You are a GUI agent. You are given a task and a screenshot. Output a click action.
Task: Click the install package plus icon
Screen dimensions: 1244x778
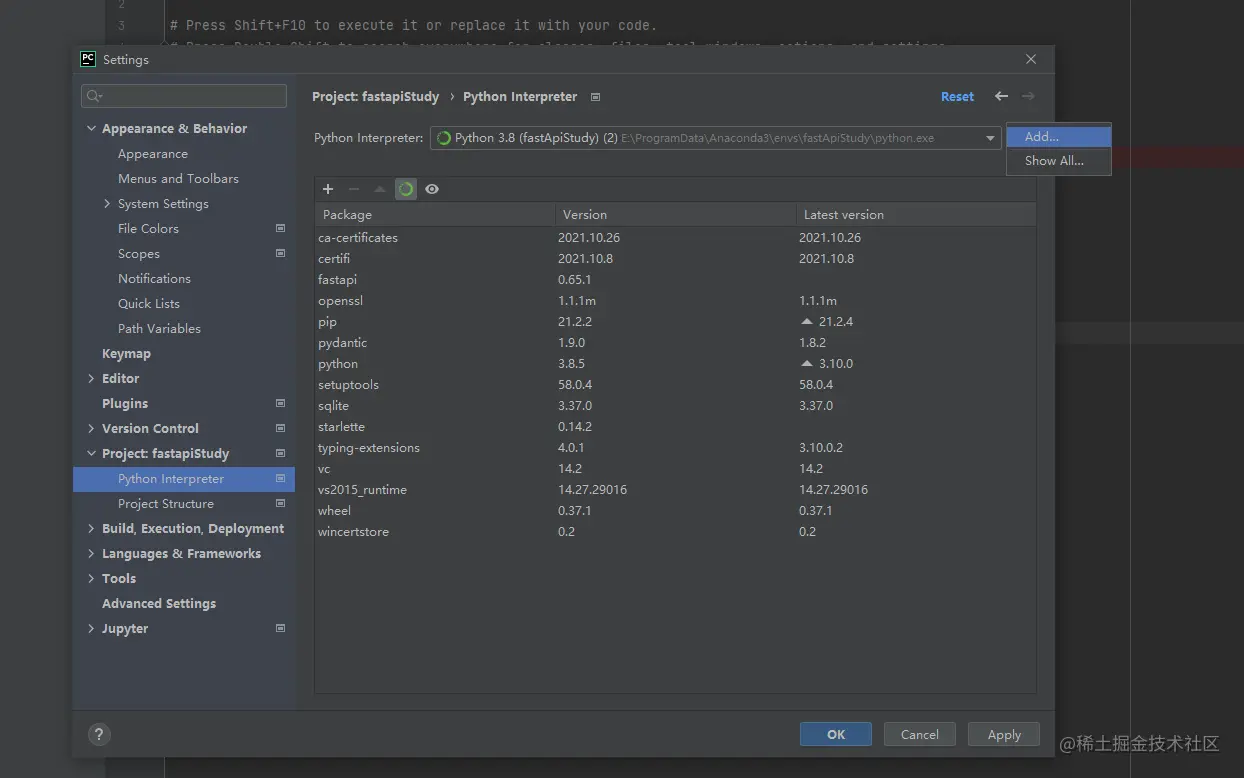click(x=327, y=189)
